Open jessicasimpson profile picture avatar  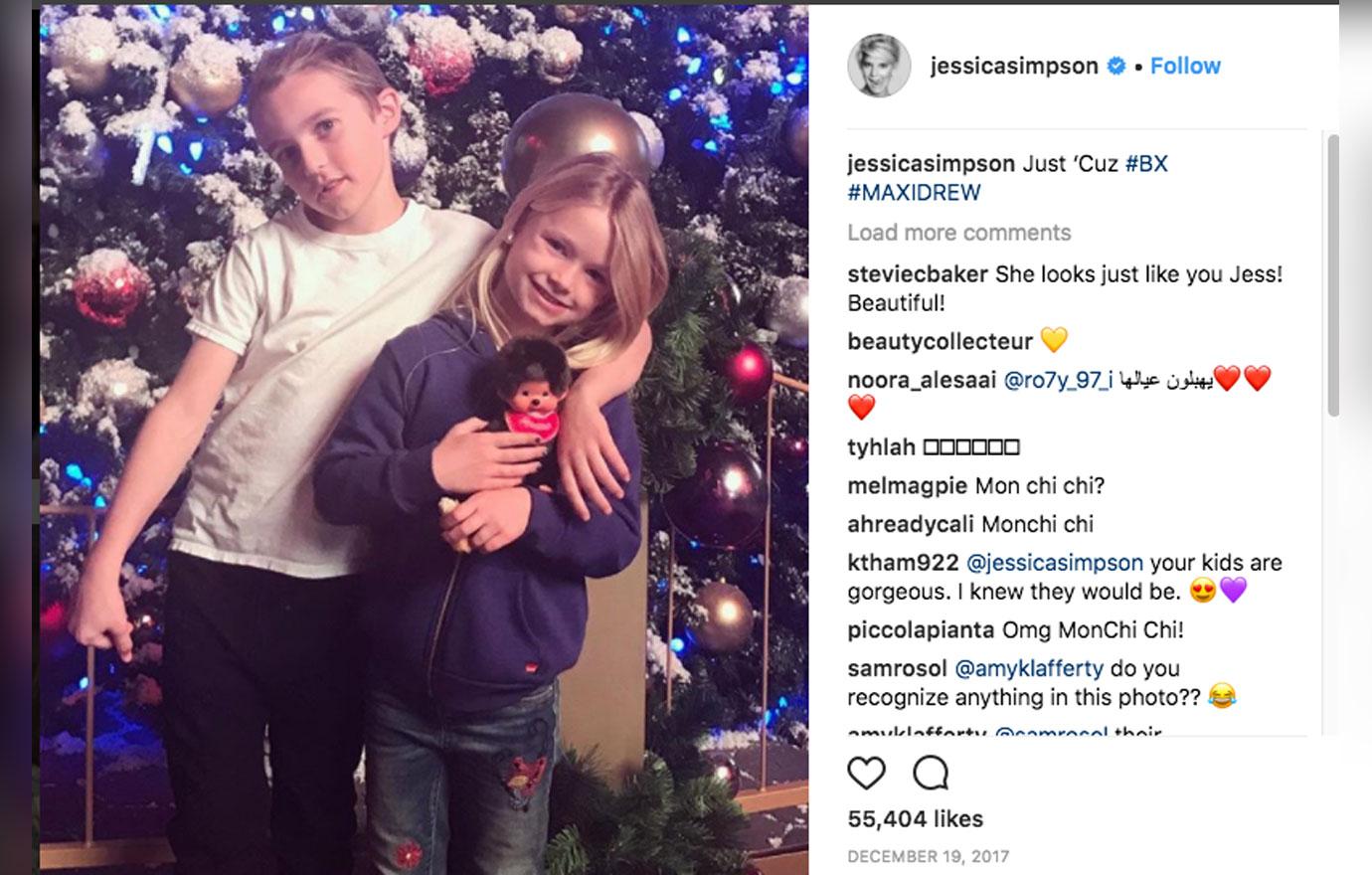point(879,66)
